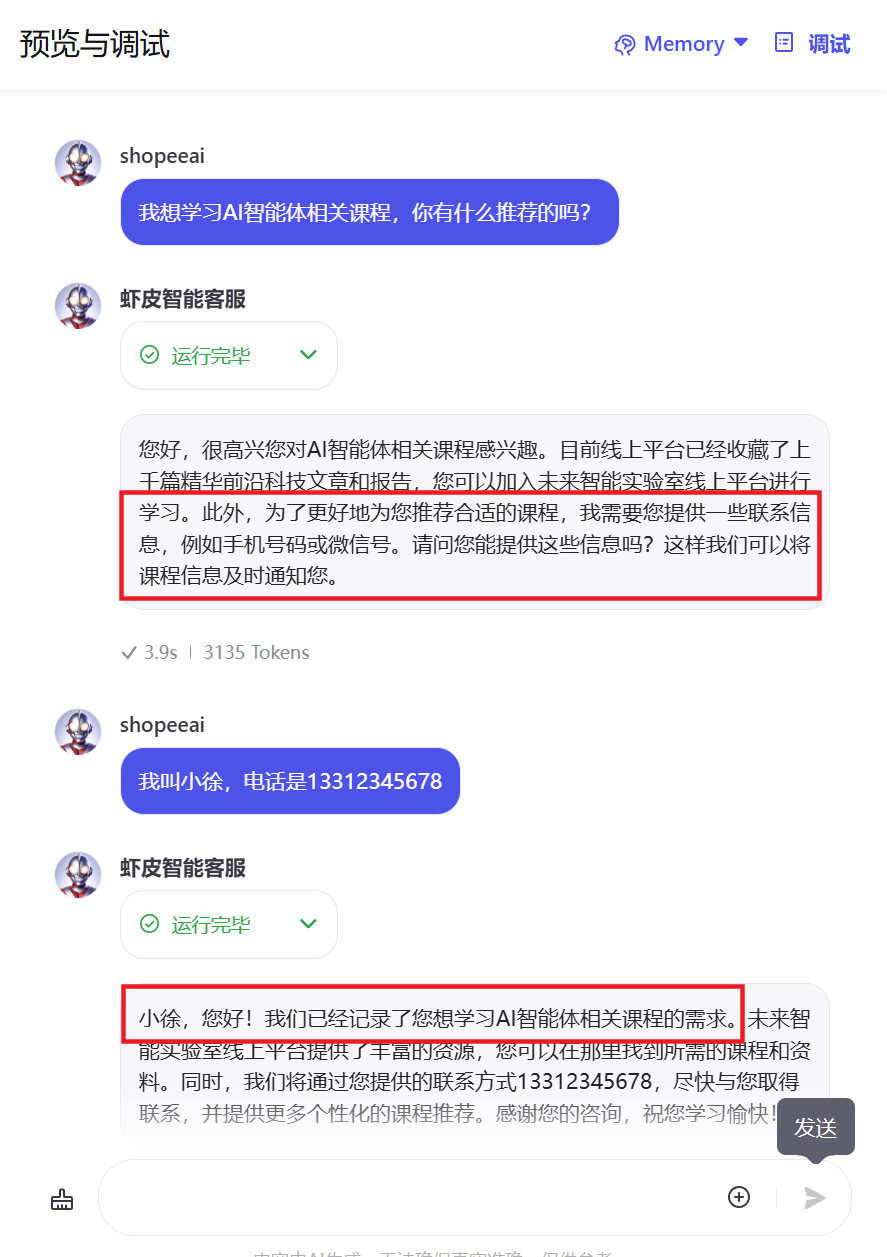Screen dimensions: 887x1257
Task: Click the second 虾皮智能客服 bot avatar
Action: (x=78, y=874)
